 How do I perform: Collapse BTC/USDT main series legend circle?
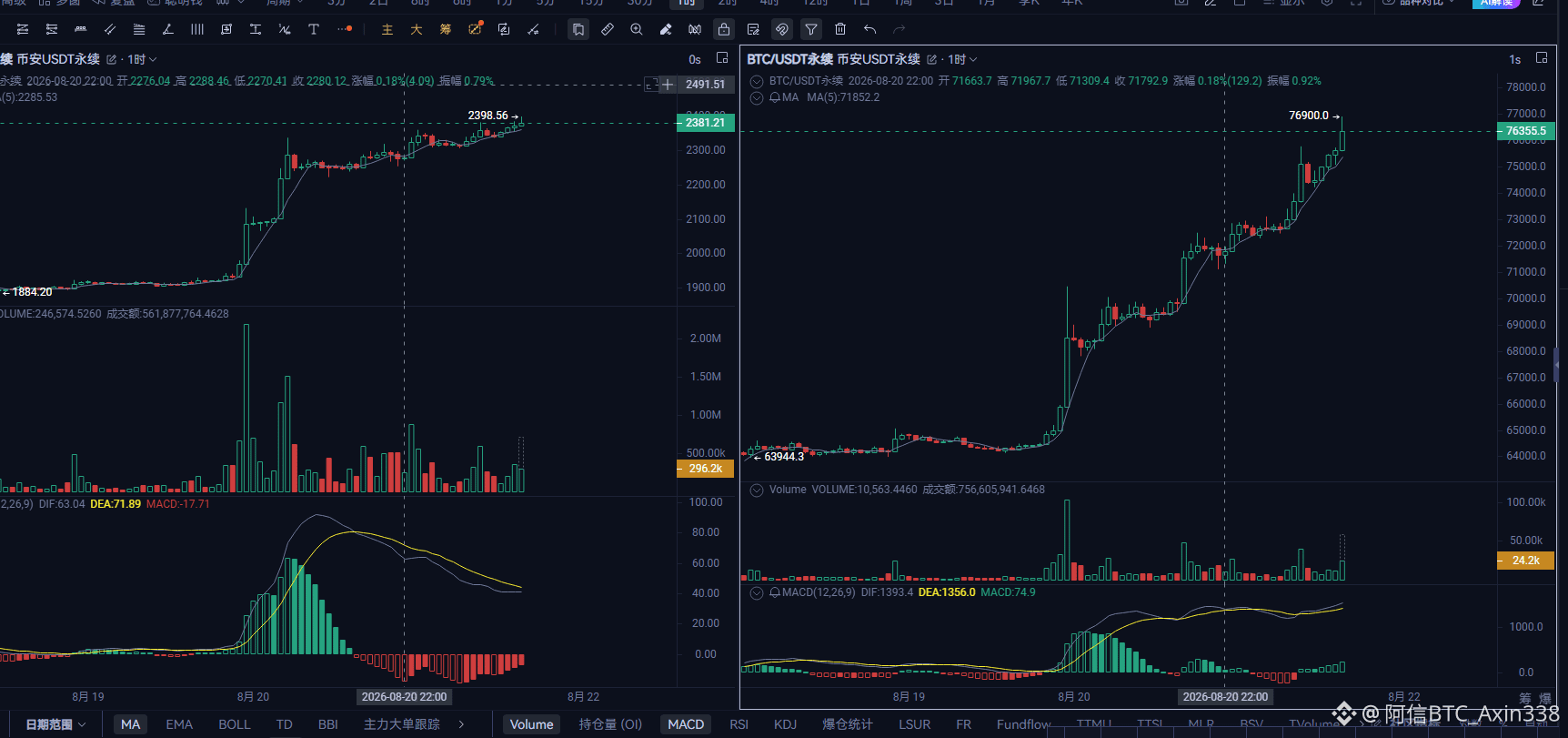(757, 81)
